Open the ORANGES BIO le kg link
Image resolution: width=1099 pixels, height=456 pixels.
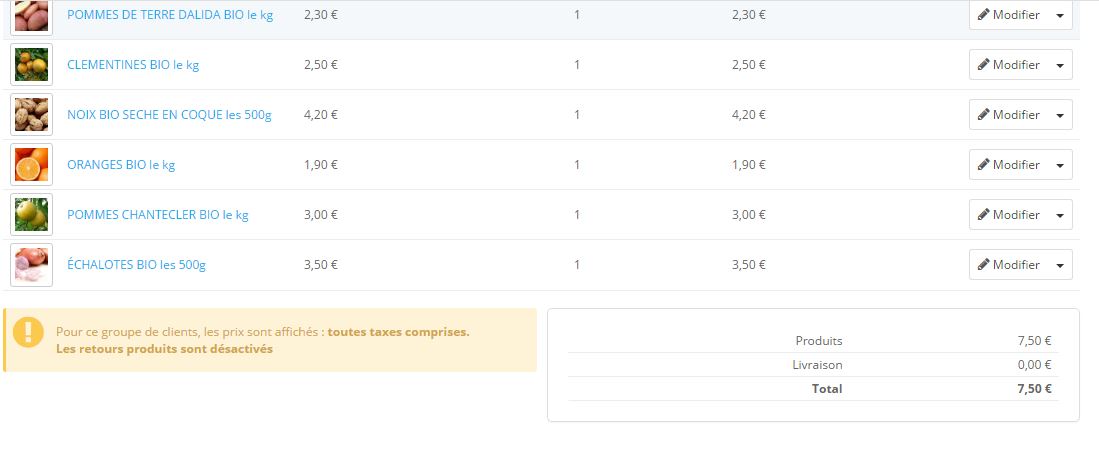coord(121,165)
